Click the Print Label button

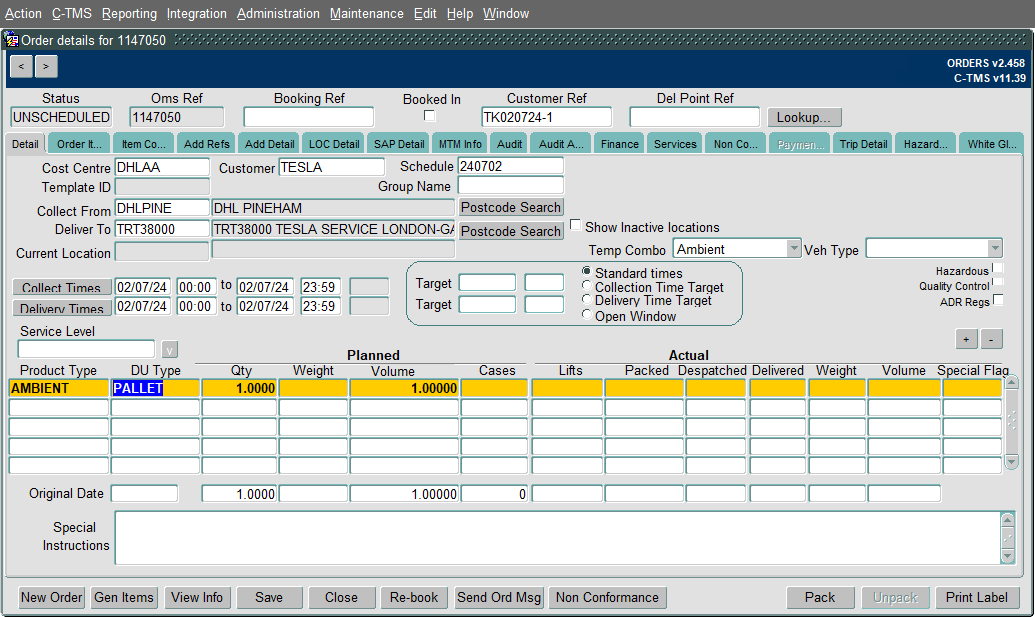click(x=976, y=597)
